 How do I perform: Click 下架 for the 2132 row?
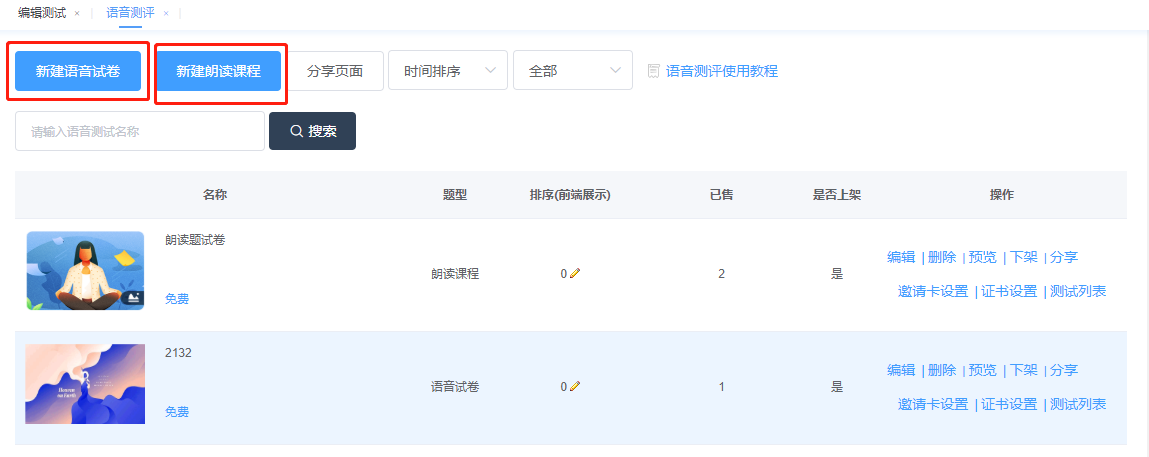[1023, 370]
